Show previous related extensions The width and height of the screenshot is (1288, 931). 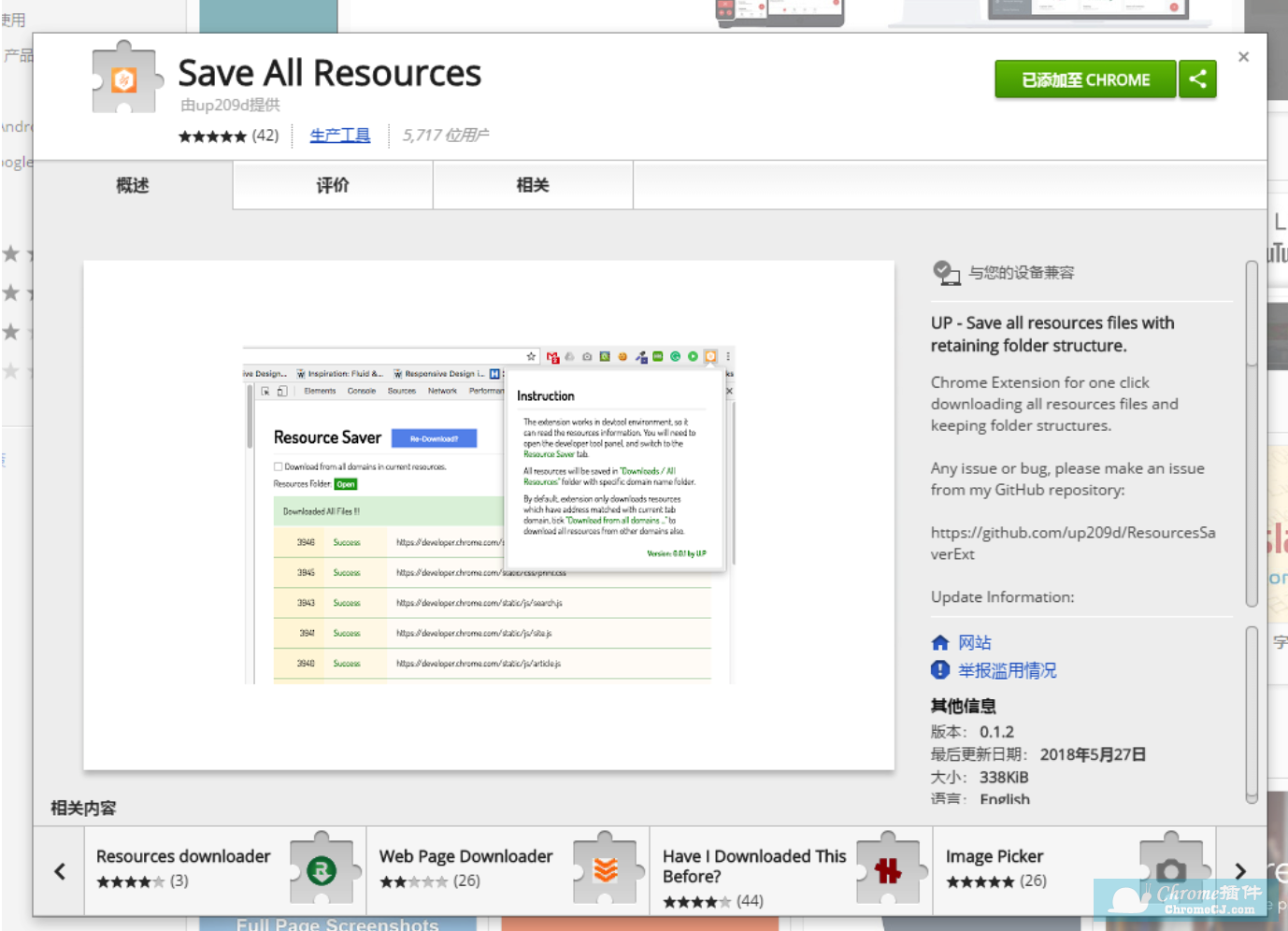pyautogui.click(x=60, y=871)
